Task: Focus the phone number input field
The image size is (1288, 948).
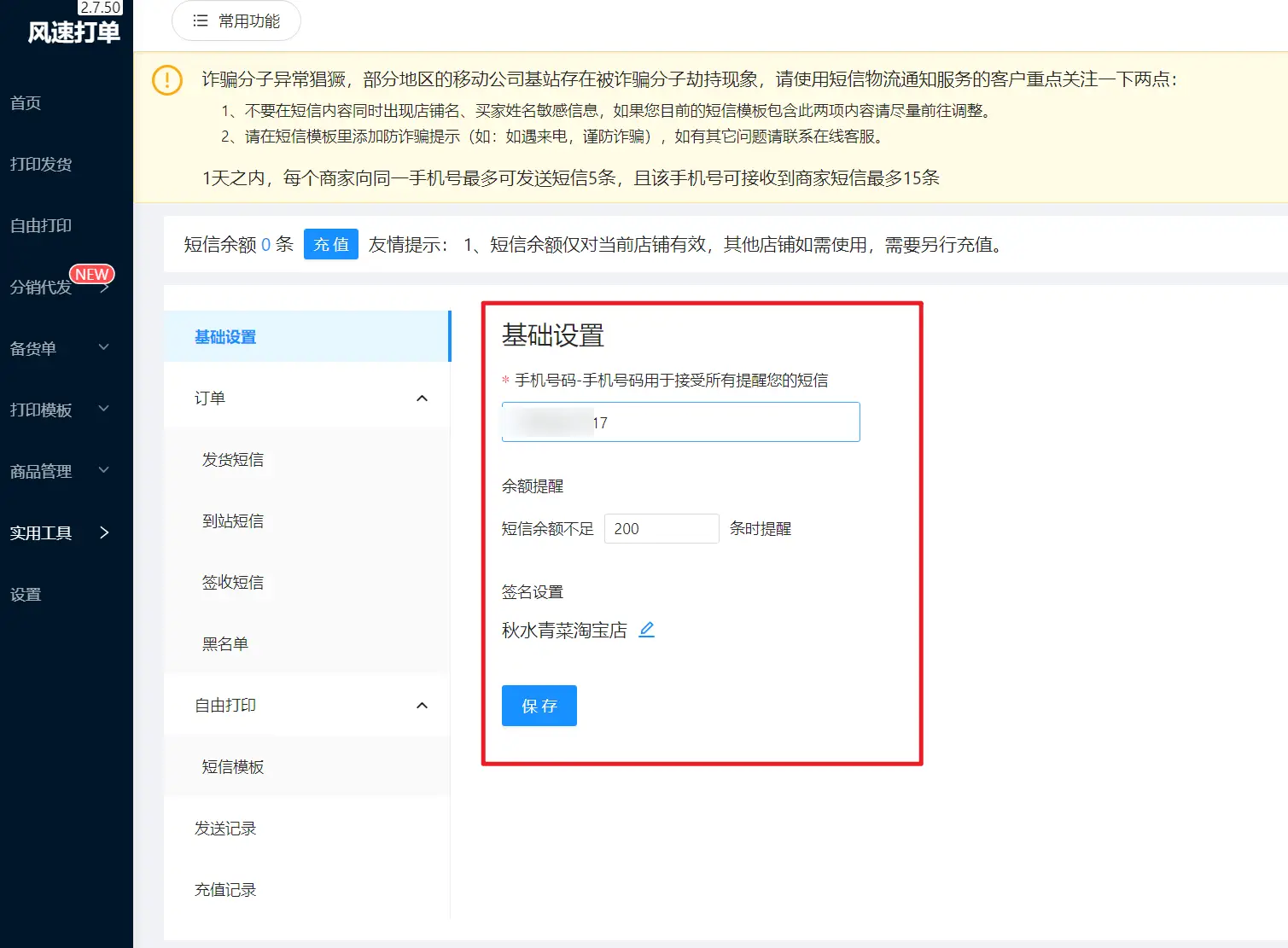Action: coord(726,422)
